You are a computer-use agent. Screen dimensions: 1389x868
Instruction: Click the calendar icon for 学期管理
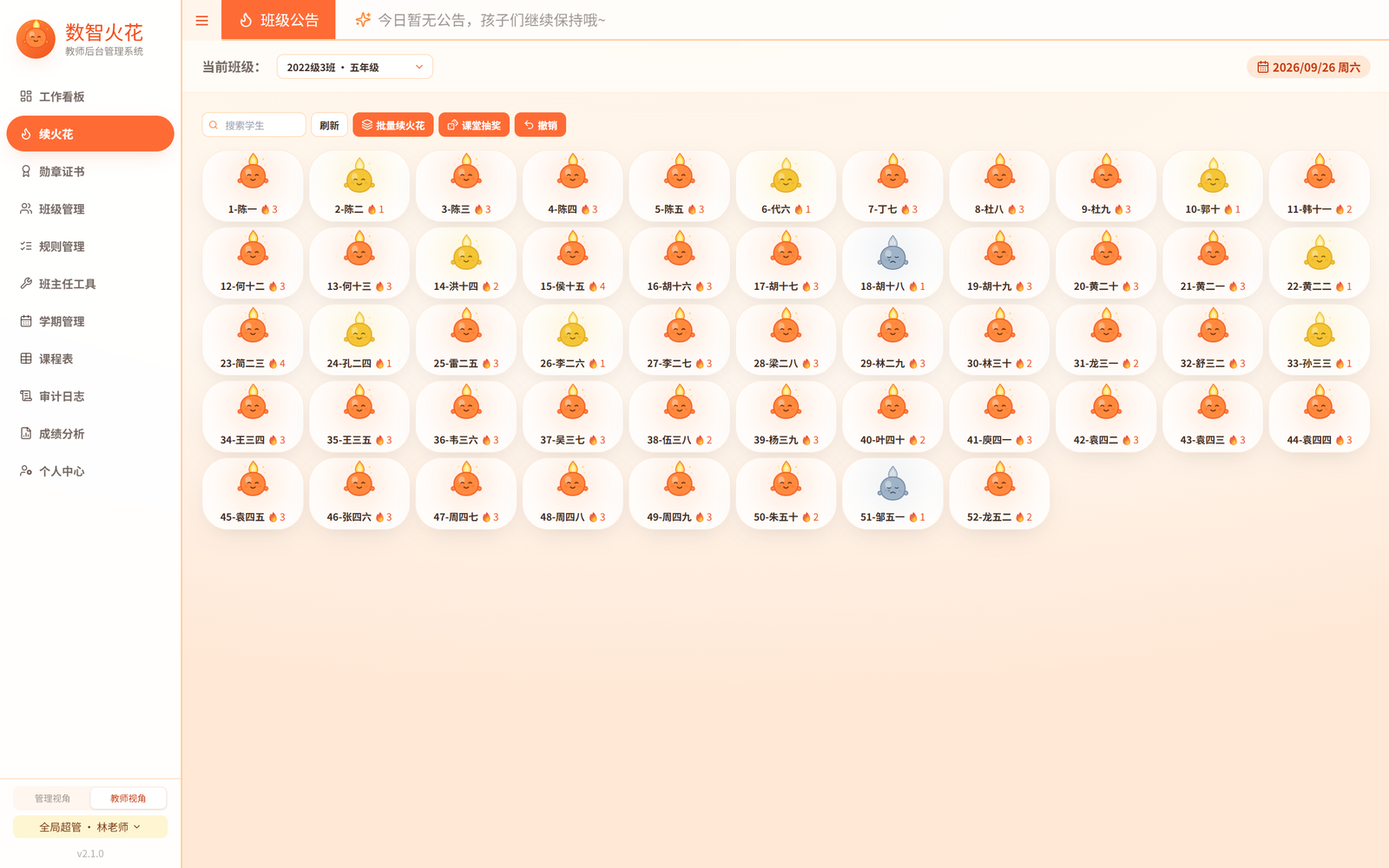click(x=26, y=320)
